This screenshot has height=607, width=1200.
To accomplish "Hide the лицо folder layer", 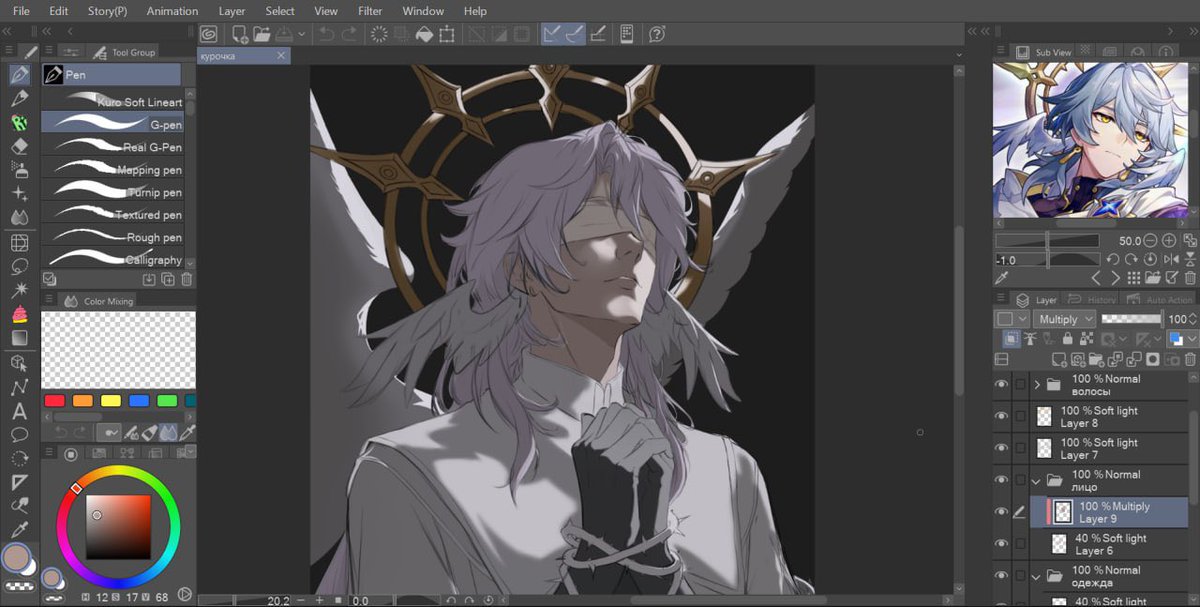I will [1002, 481].
